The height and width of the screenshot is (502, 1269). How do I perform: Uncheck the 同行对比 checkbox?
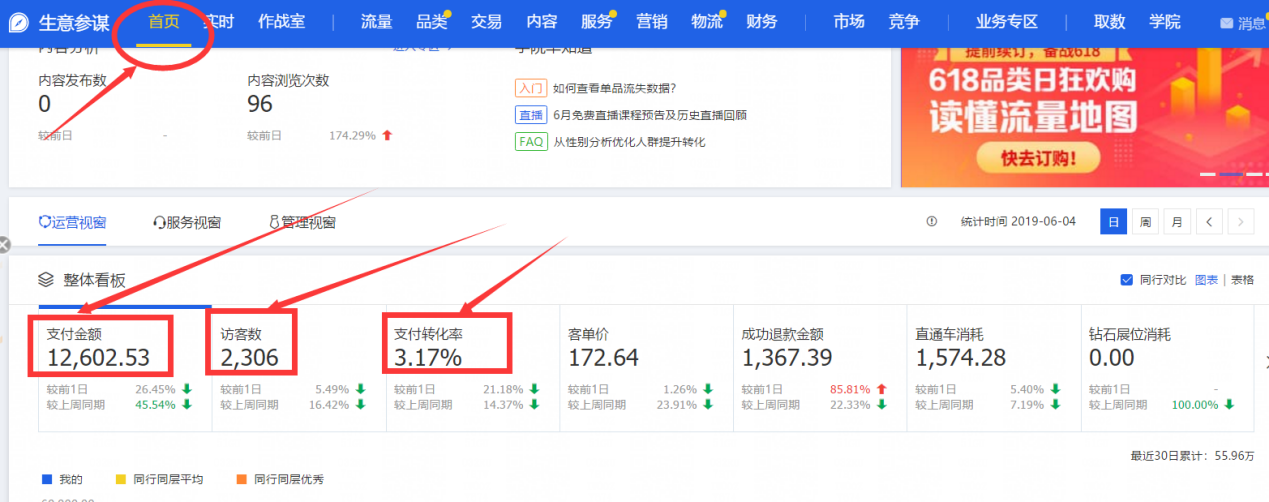pos(1127,280)
